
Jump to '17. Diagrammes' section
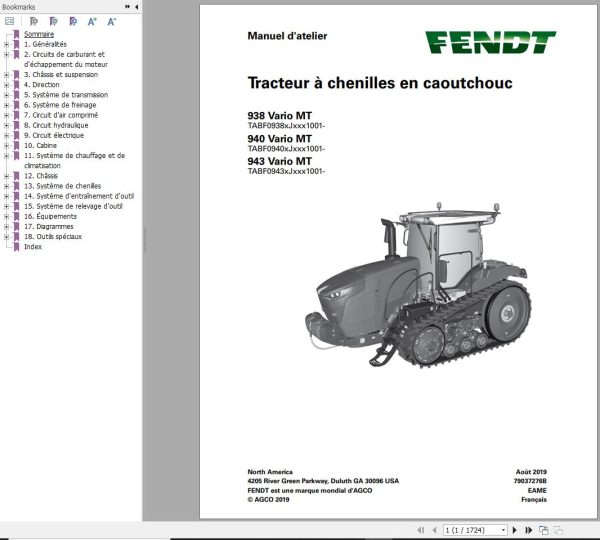tap(49, 227)
